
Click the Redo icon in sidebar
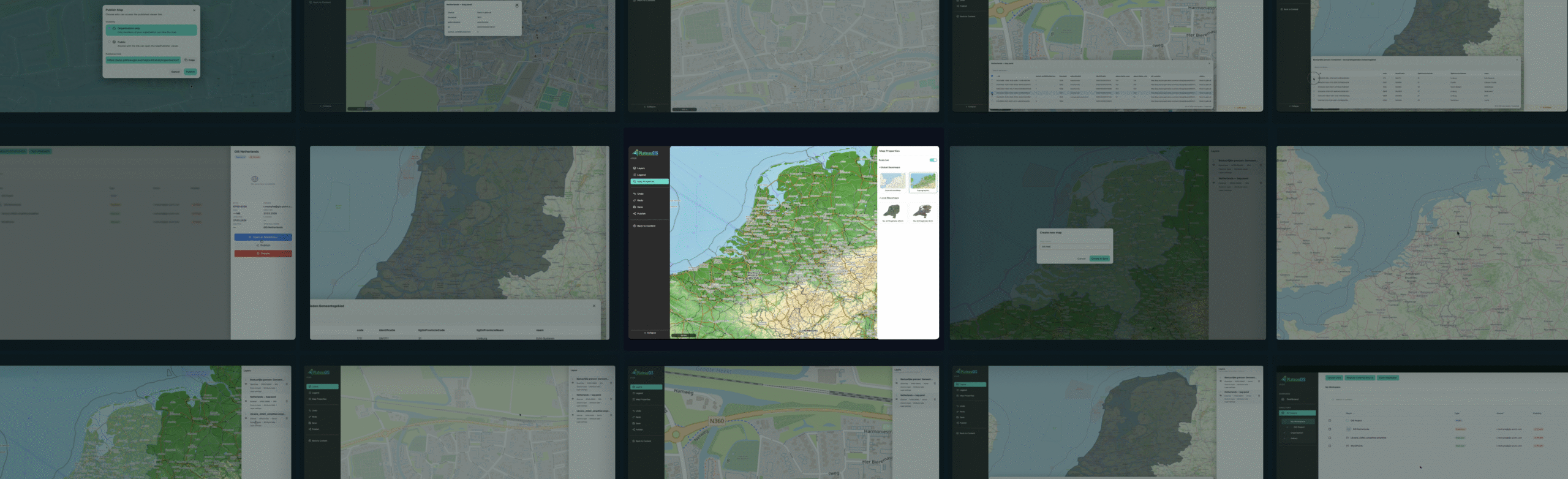(635, 200)
